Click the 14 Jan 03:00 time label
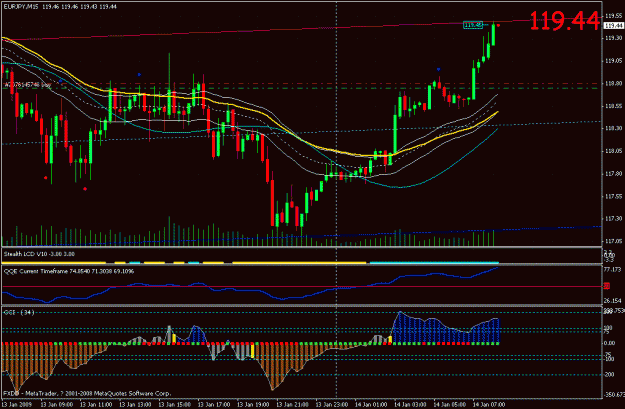The height and width of the screenshot is (409, 625). pos(410,404)
